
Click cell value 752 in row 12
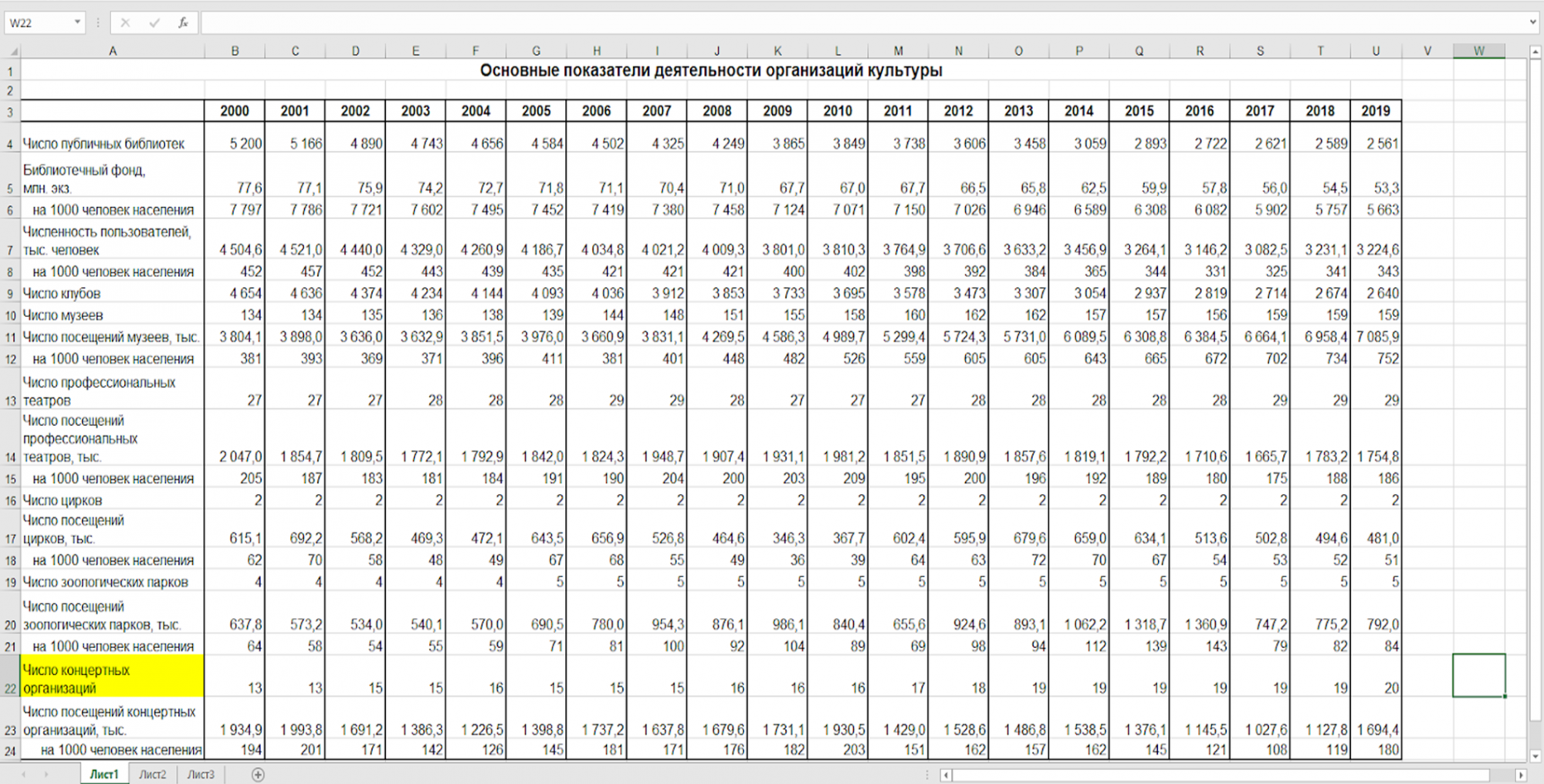click(x=1376, y=359)
